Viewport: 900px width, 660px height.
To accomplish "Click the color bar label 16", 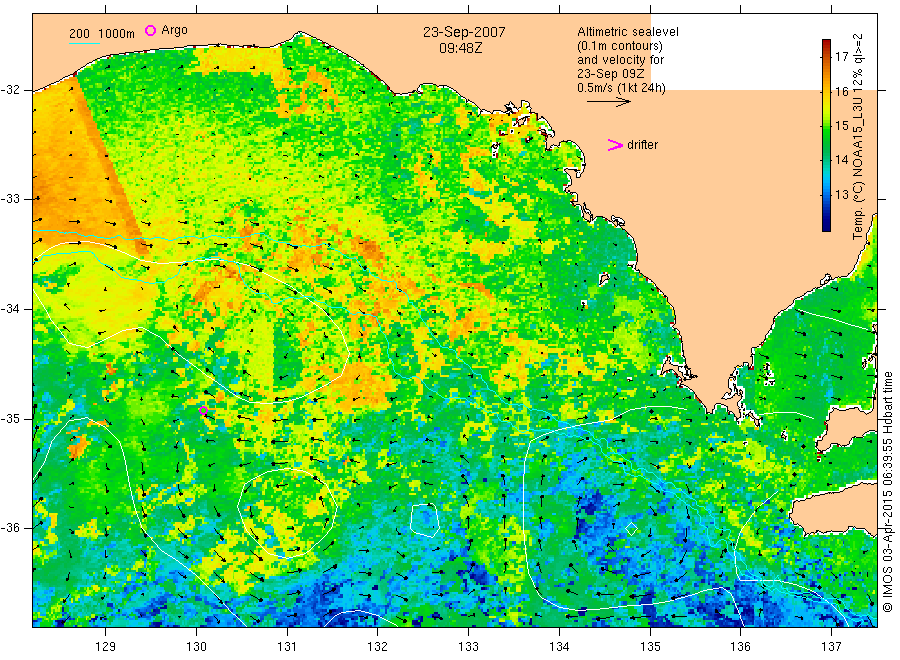I will coord(841,91).
